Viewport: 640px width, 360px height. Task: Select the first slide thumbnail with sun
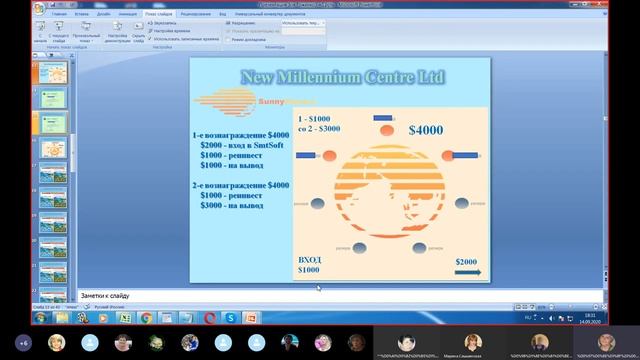[53, 73]
